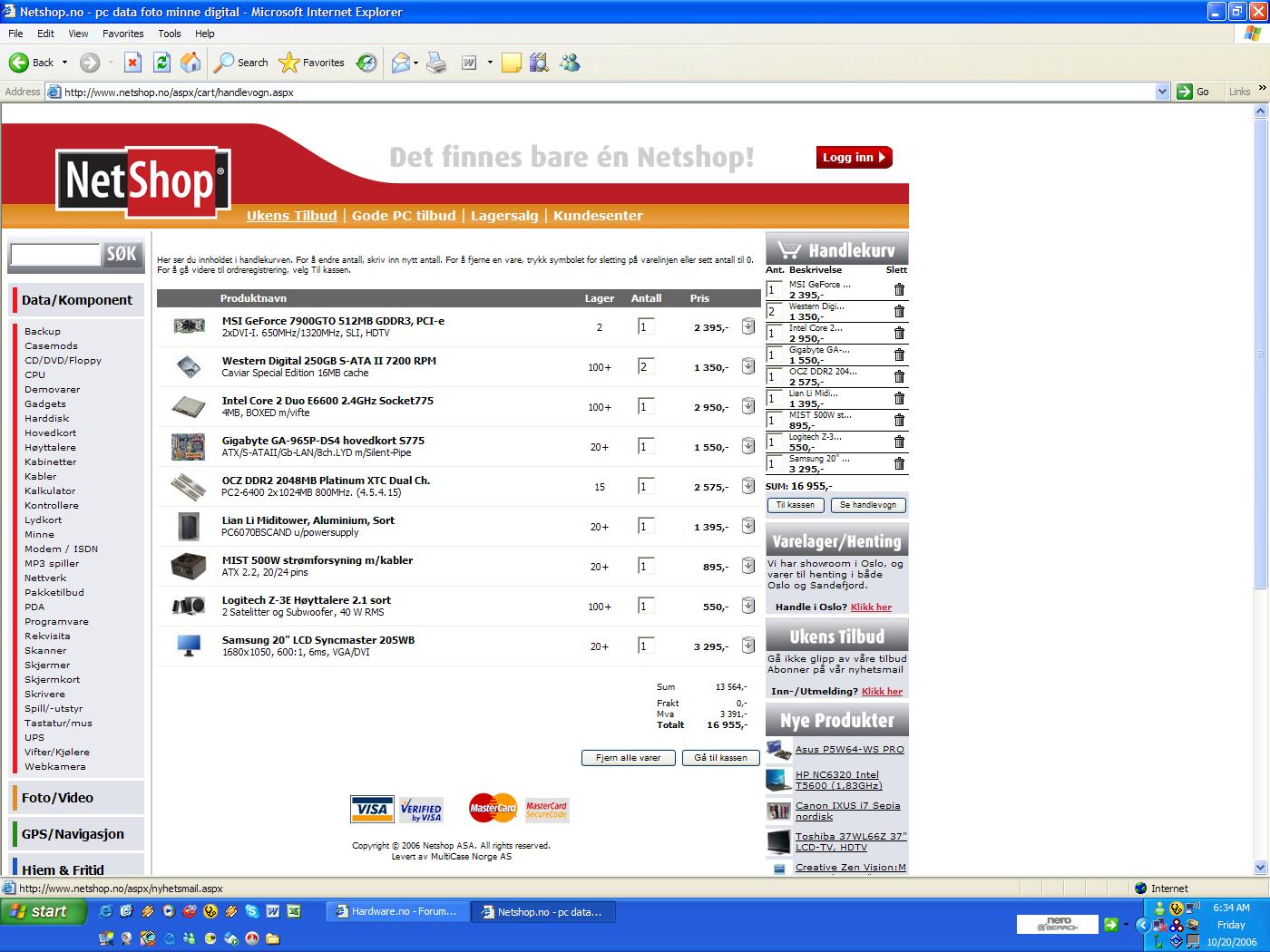Refresh the page with the toolbar icon

coord(161,63)
